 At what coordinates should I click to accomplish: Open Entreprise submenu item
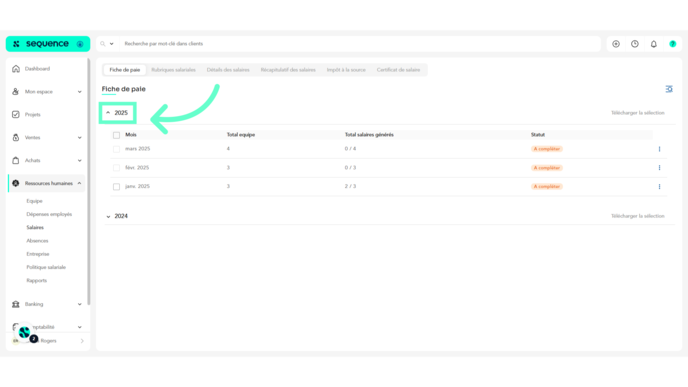38,254
